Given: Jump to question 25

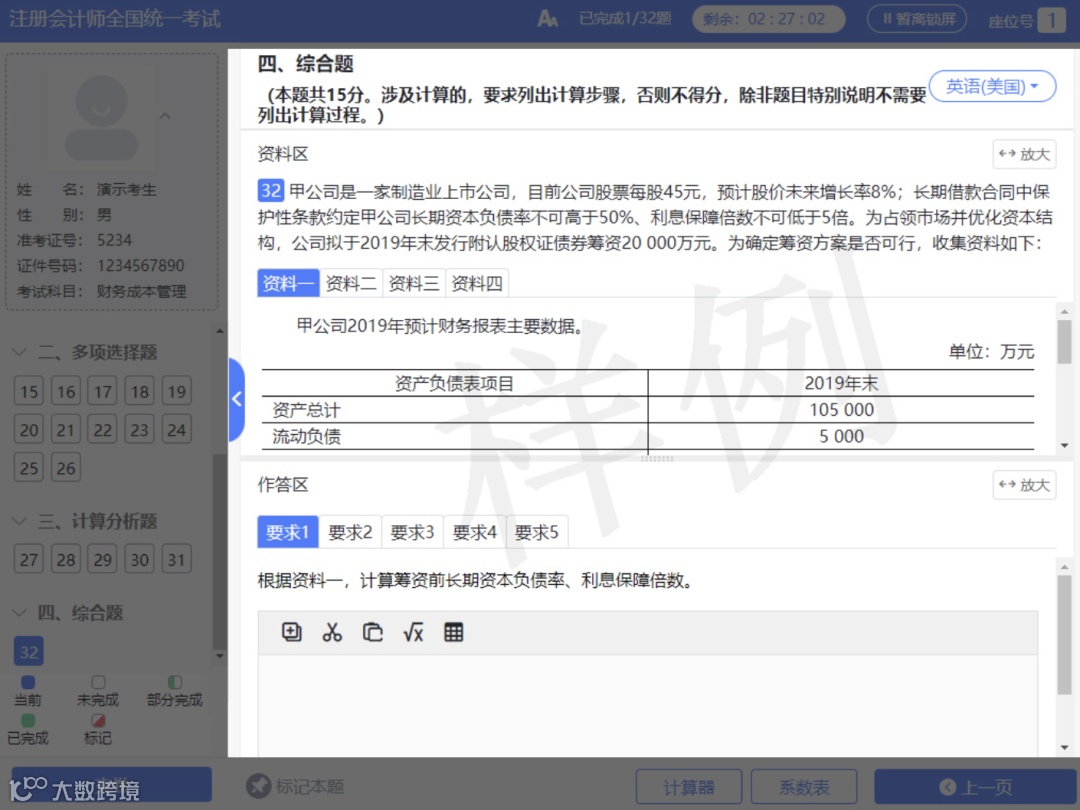Looking at the screenshot, I should point(29,468).
